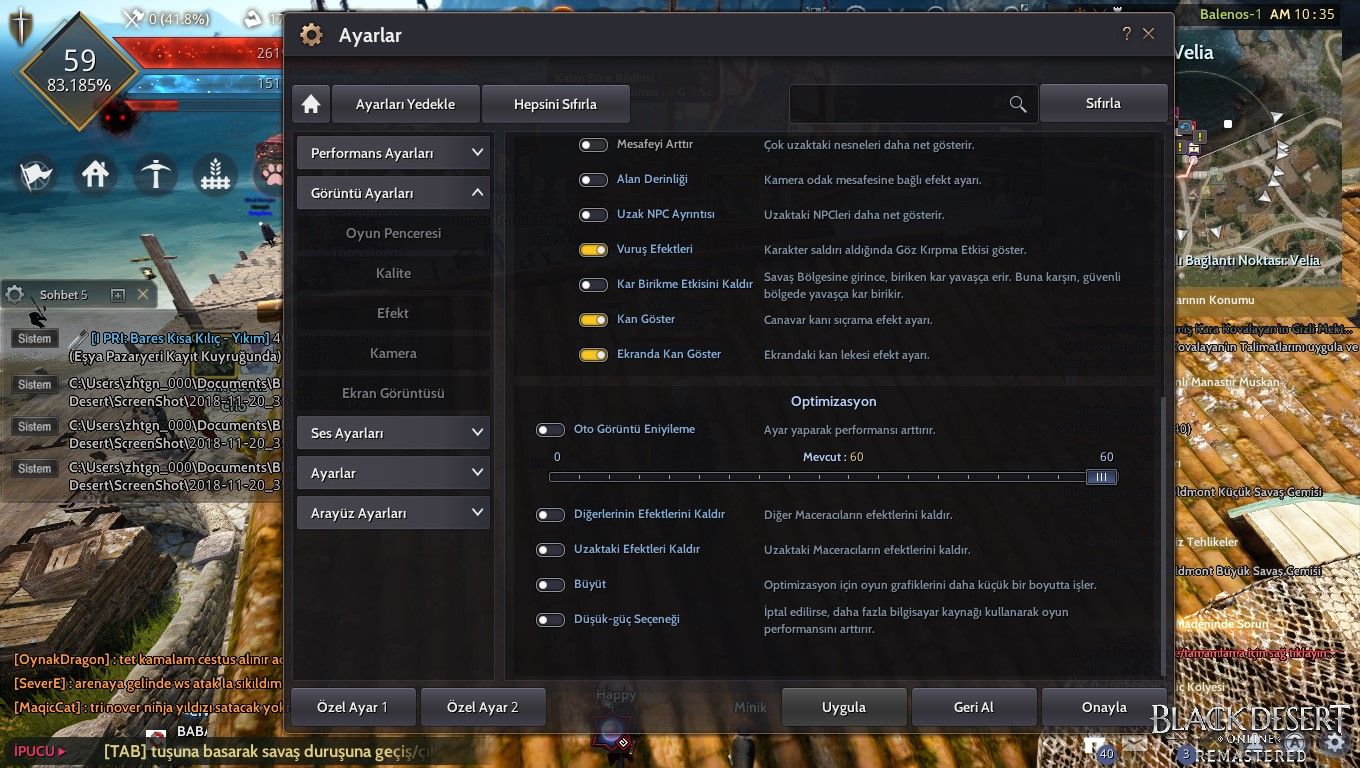Screen dimensions: 1360x768
Task: Toggle Mesafeyi Arttır switch
Action: click(593, 145)
